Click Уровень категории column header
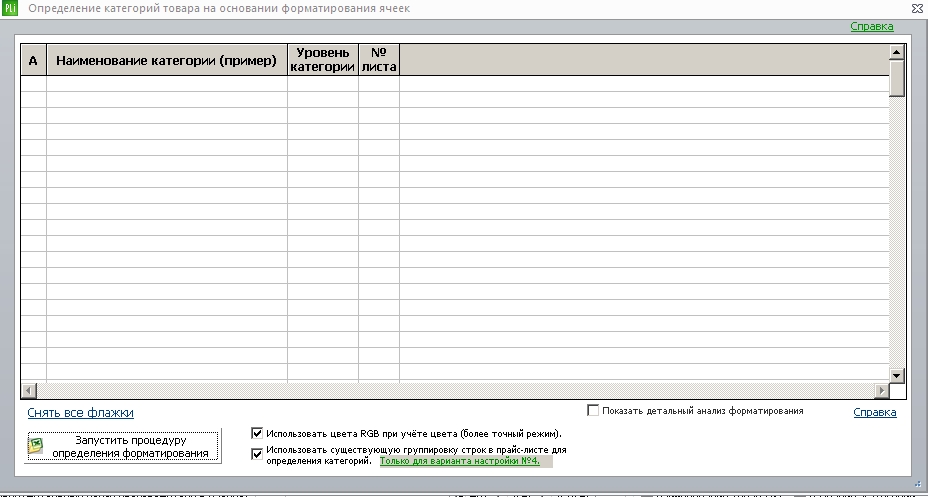Screen dimensions: 928x497 [323, 60]
